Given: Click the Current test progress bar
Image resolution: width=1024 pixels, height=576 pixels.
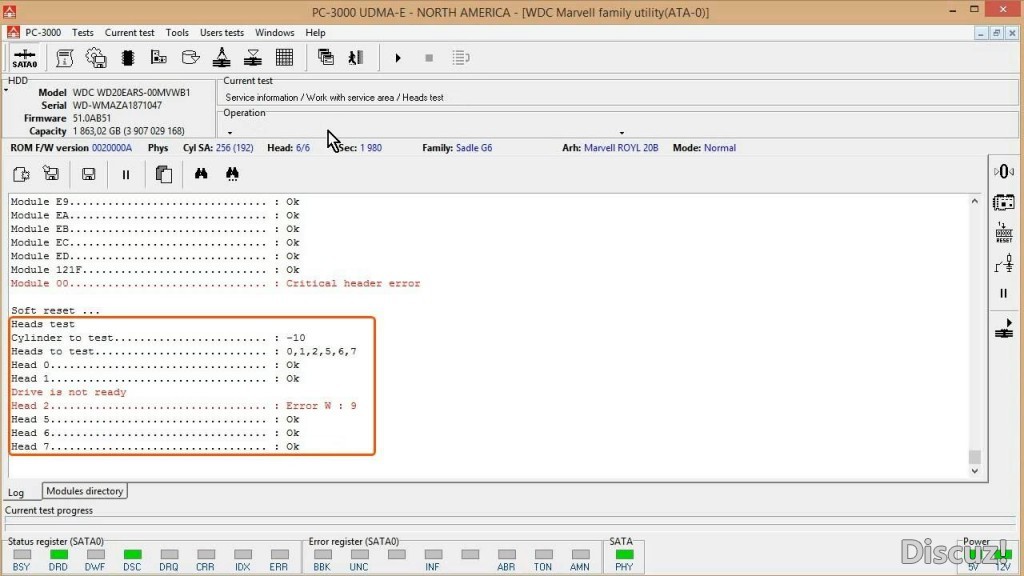Looking at the screenshot, I should (x=509, y=522).
